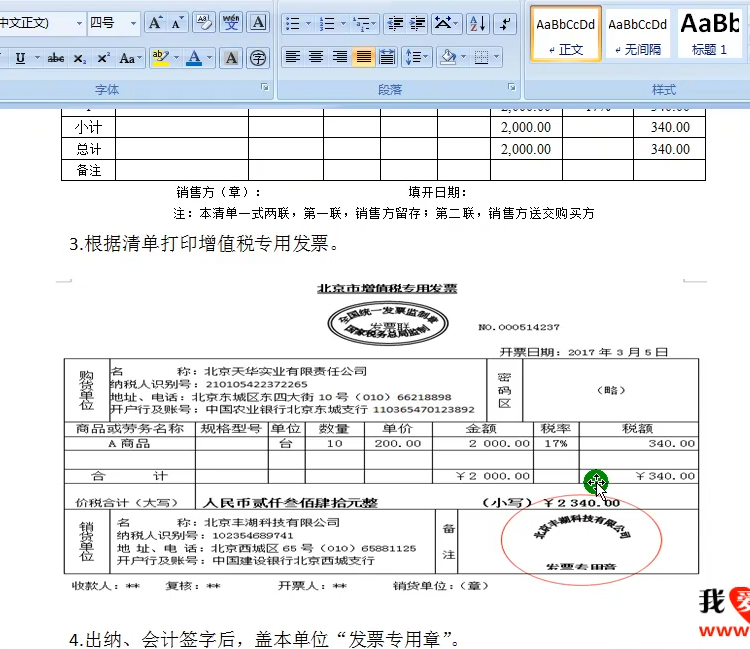Click the Sort A-Z button
This screenshot has width=750, height=649.
pyautogui.click(x=478, y=23)
